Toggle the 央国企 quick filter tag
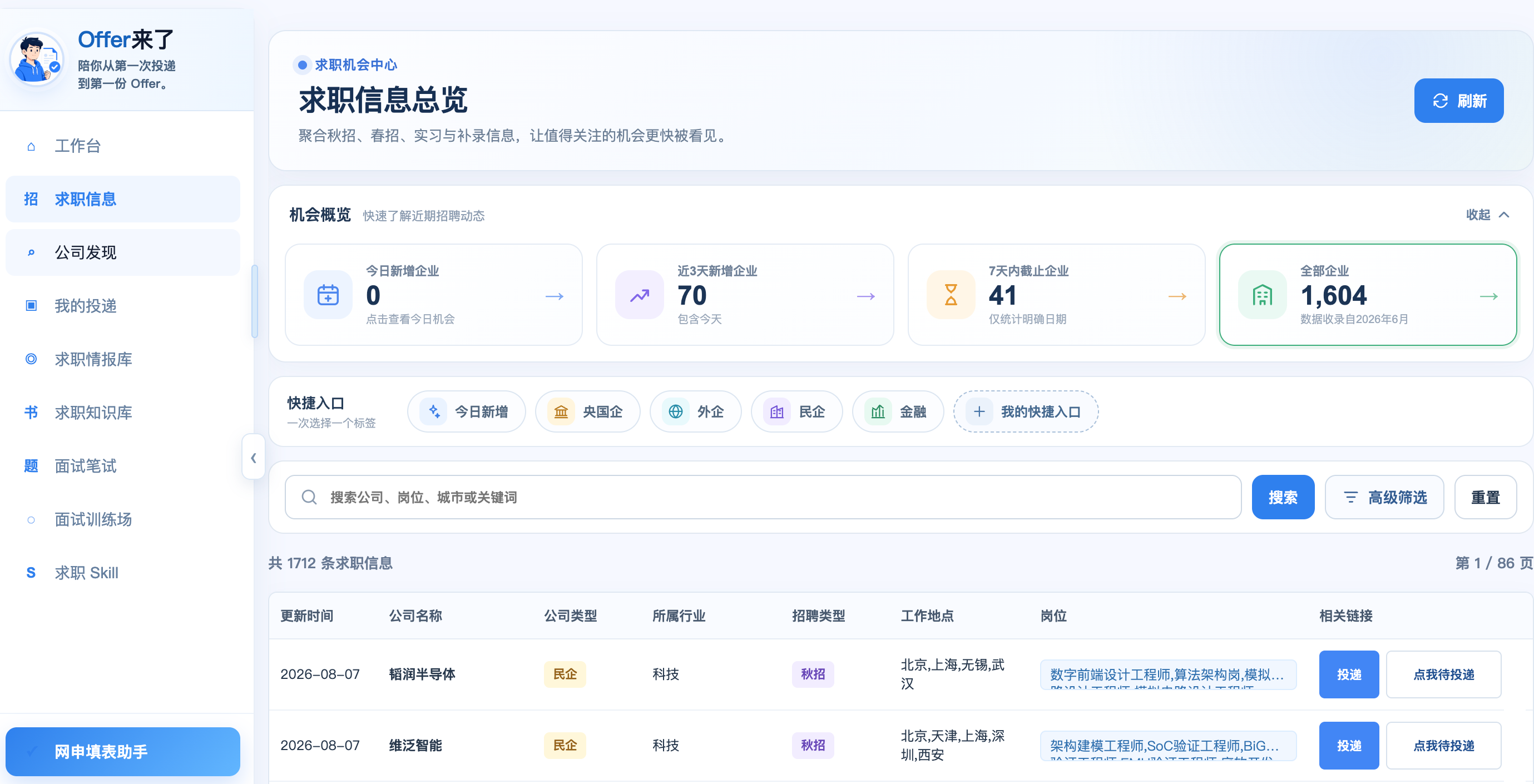Viewport: 1534px width, 784px height. point(587,411)
